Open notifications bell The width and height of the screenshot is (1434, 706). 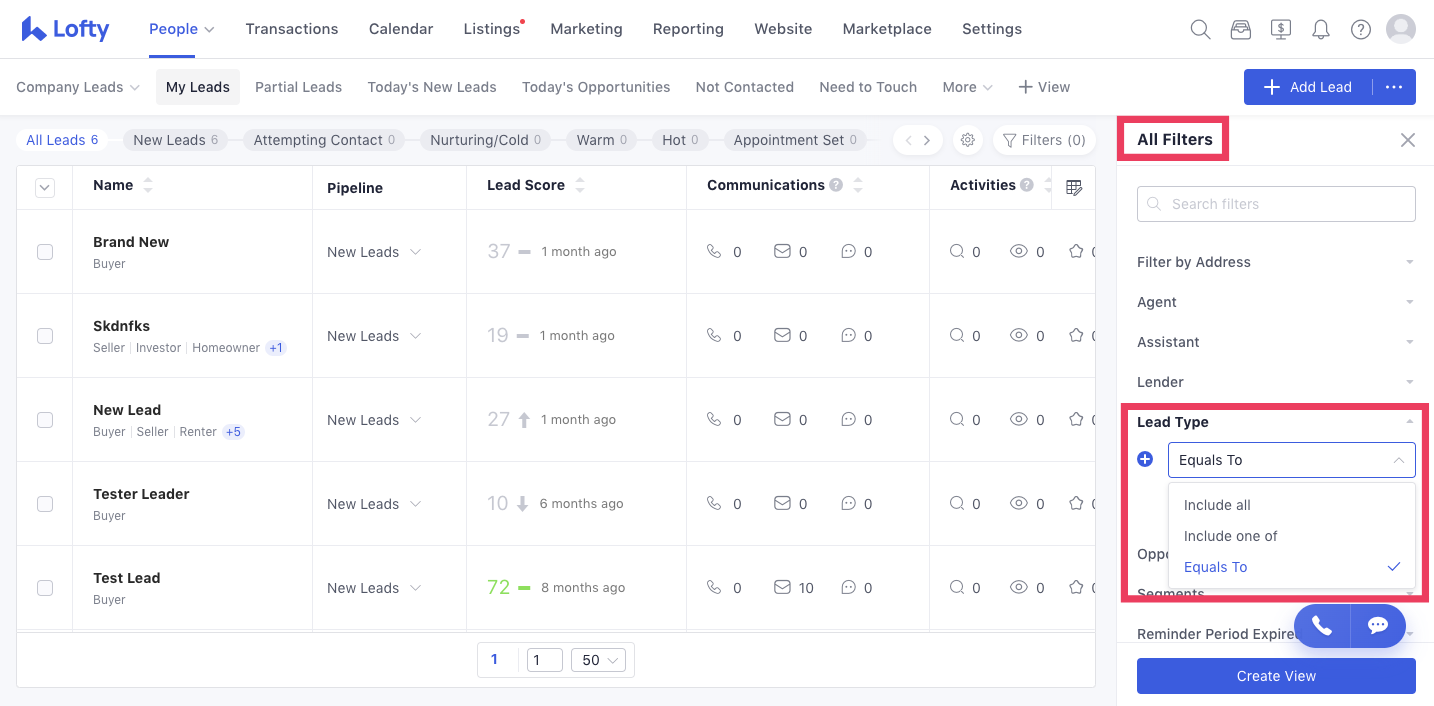pyautogui.click(x=1321, y=29)
